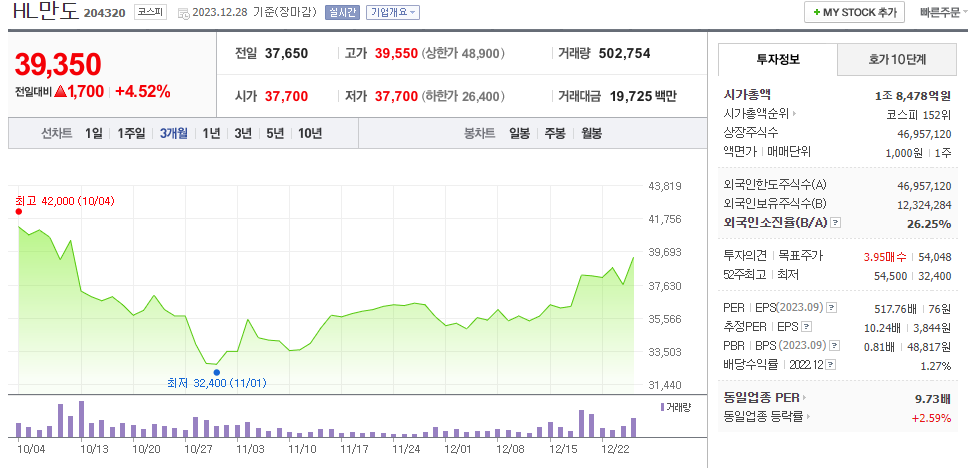Open help icon beside 추정PER EPS
The height and width of the screenshot is (468, 976).
tap(806, 326)
